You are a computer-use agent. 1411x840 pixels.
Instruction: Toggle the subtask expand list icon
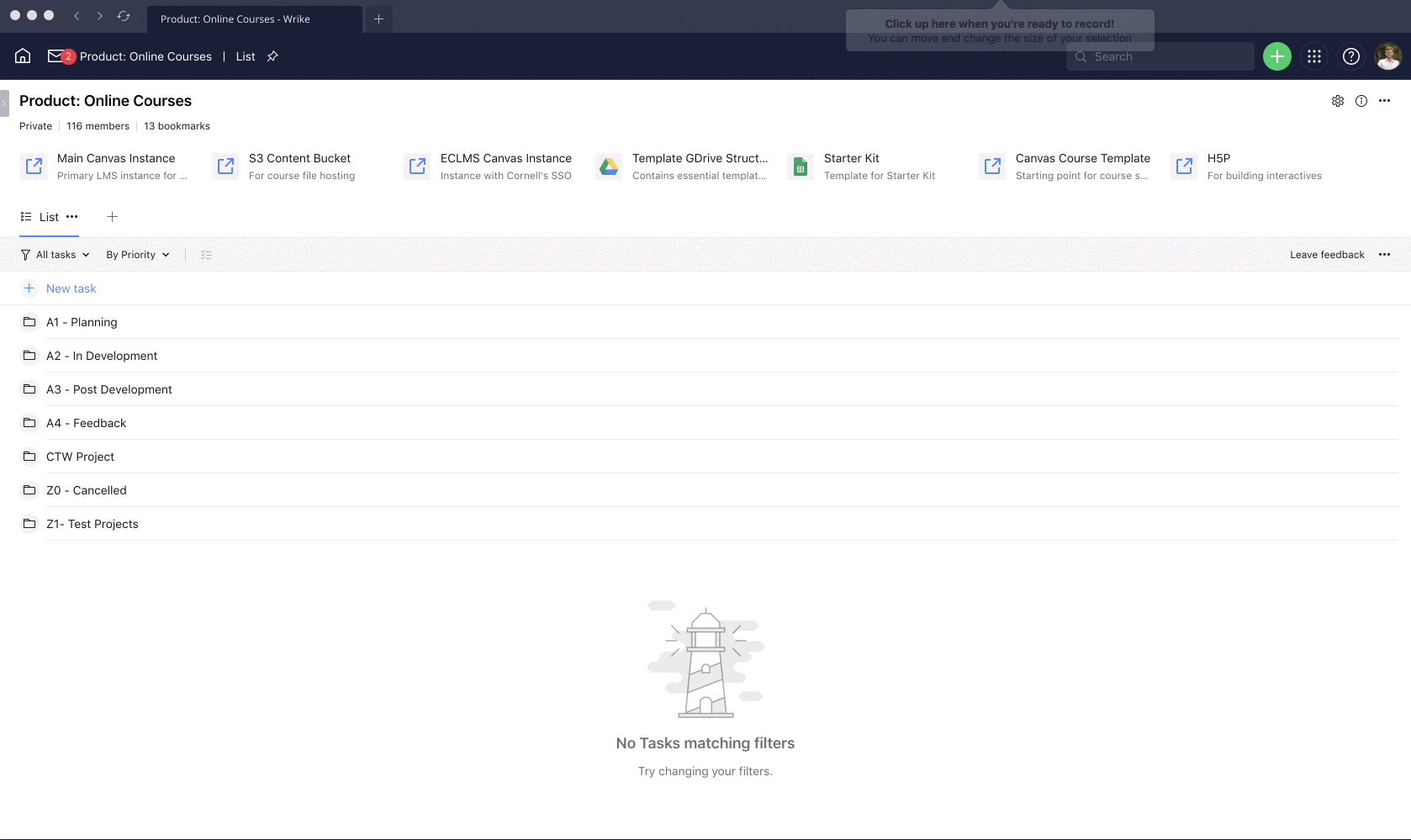pos(206,255)
